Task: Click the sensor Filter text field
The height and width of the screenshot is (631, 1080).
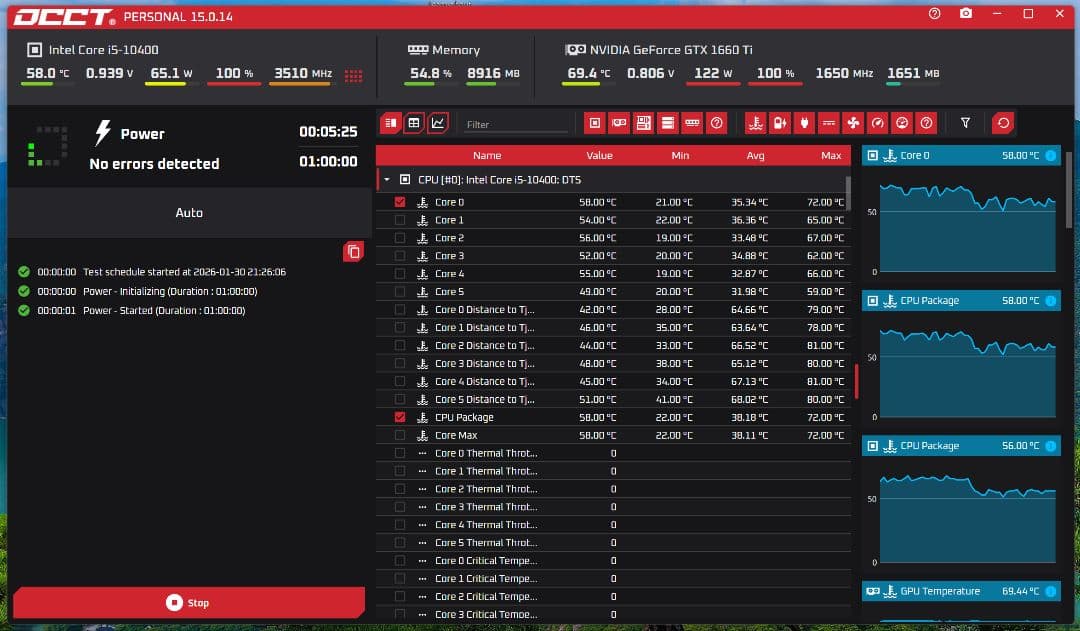Action: [x=515, y=124]
